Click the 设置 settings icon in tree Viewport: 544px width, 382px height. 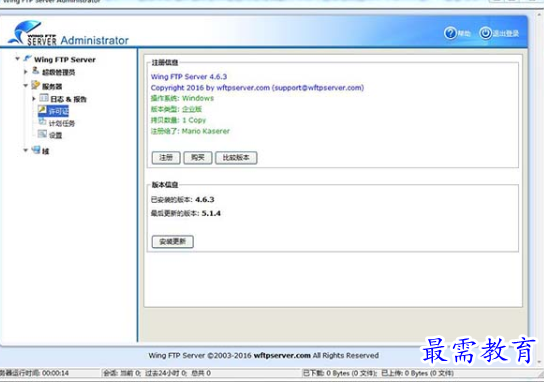click(42, 134)
